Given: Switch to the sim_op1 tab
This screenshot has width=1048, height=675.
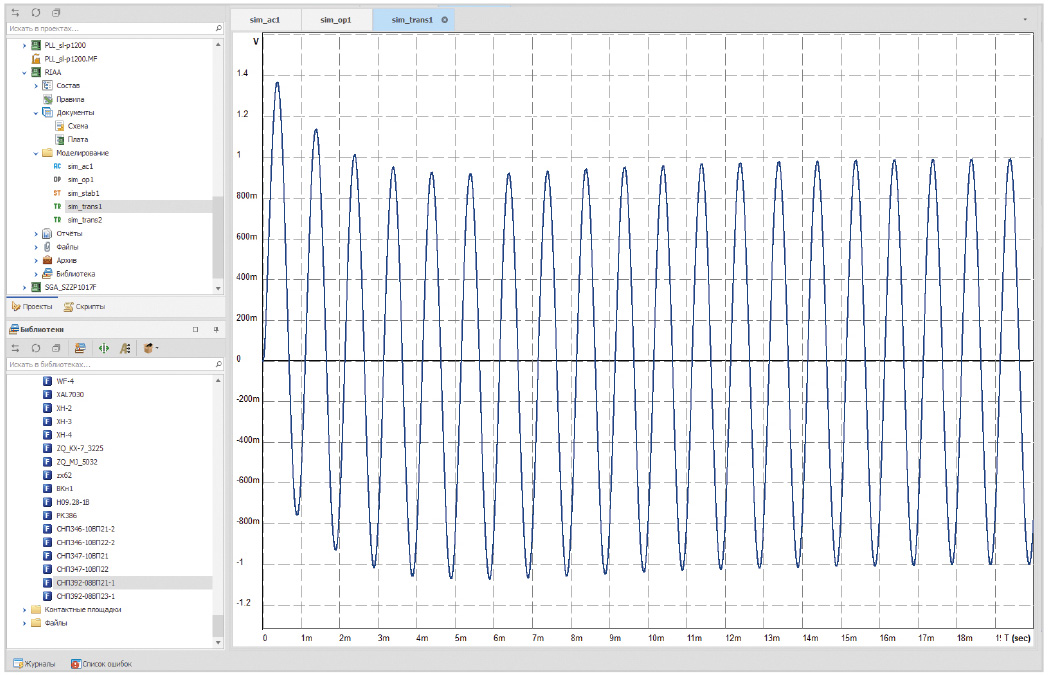Looking at the screenshot, I should click(336, 20).
